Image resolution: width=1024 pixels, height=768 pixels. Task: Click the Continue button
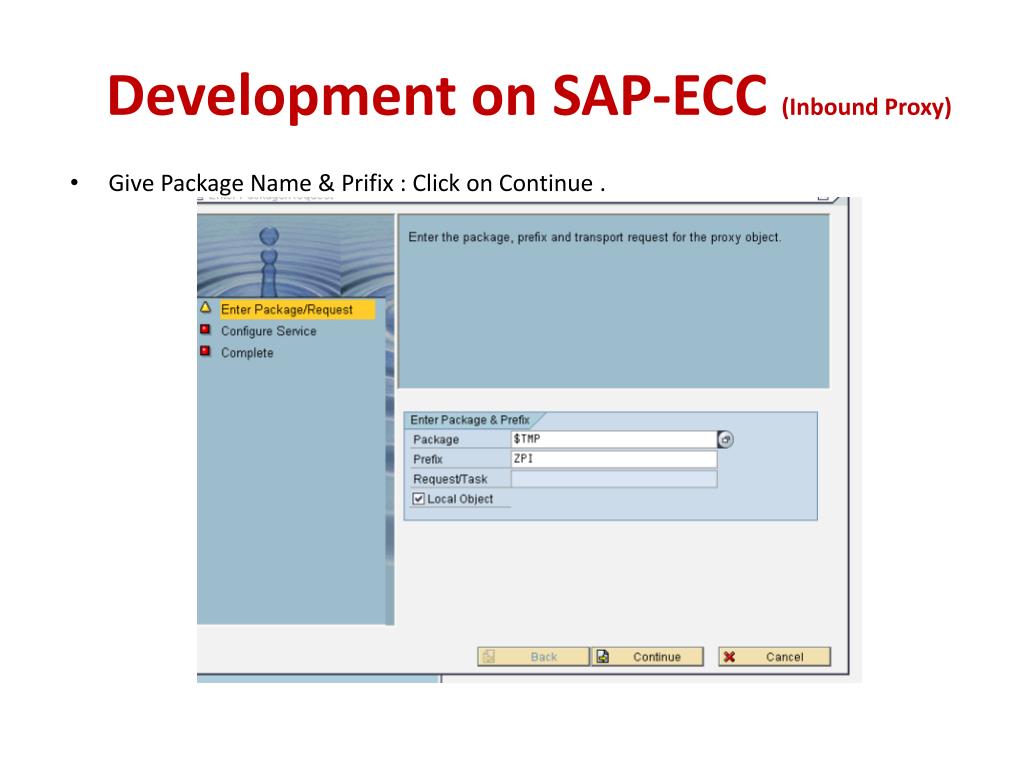[647, 656]
